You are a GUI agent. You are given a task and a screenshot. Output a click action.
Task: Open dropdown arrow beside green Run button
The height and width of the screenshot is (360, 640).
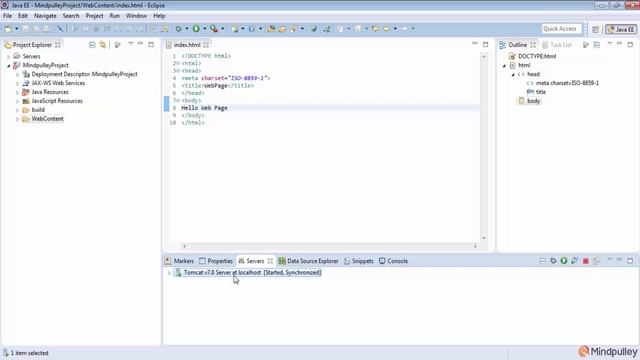tap(204, 29)
